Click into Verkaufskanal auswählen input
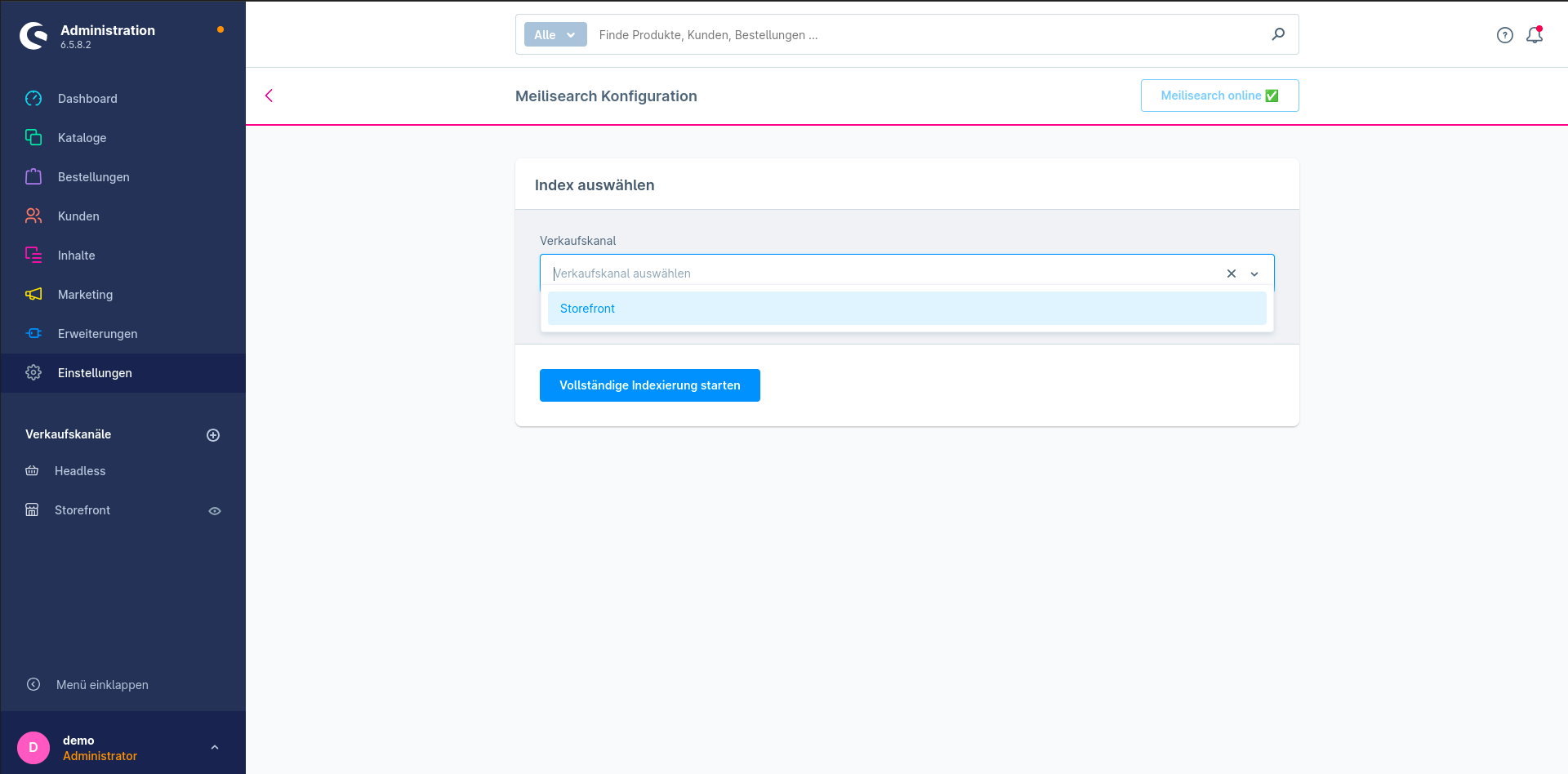The width and height of the screenshot is (1568, 774). pos(882,274)
